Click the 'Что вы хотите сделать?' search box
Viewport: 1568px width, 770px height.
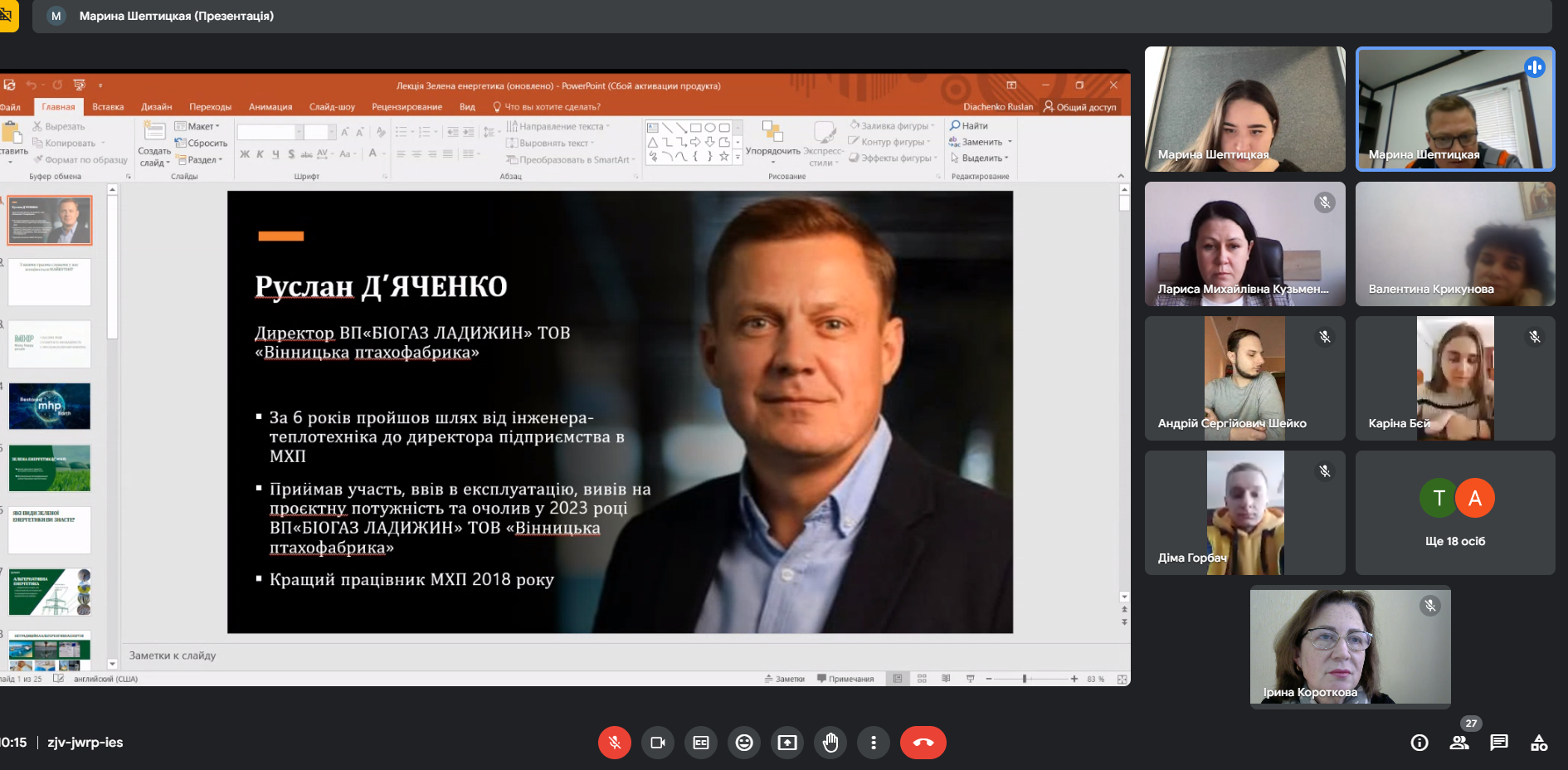(x=547, y=107)
